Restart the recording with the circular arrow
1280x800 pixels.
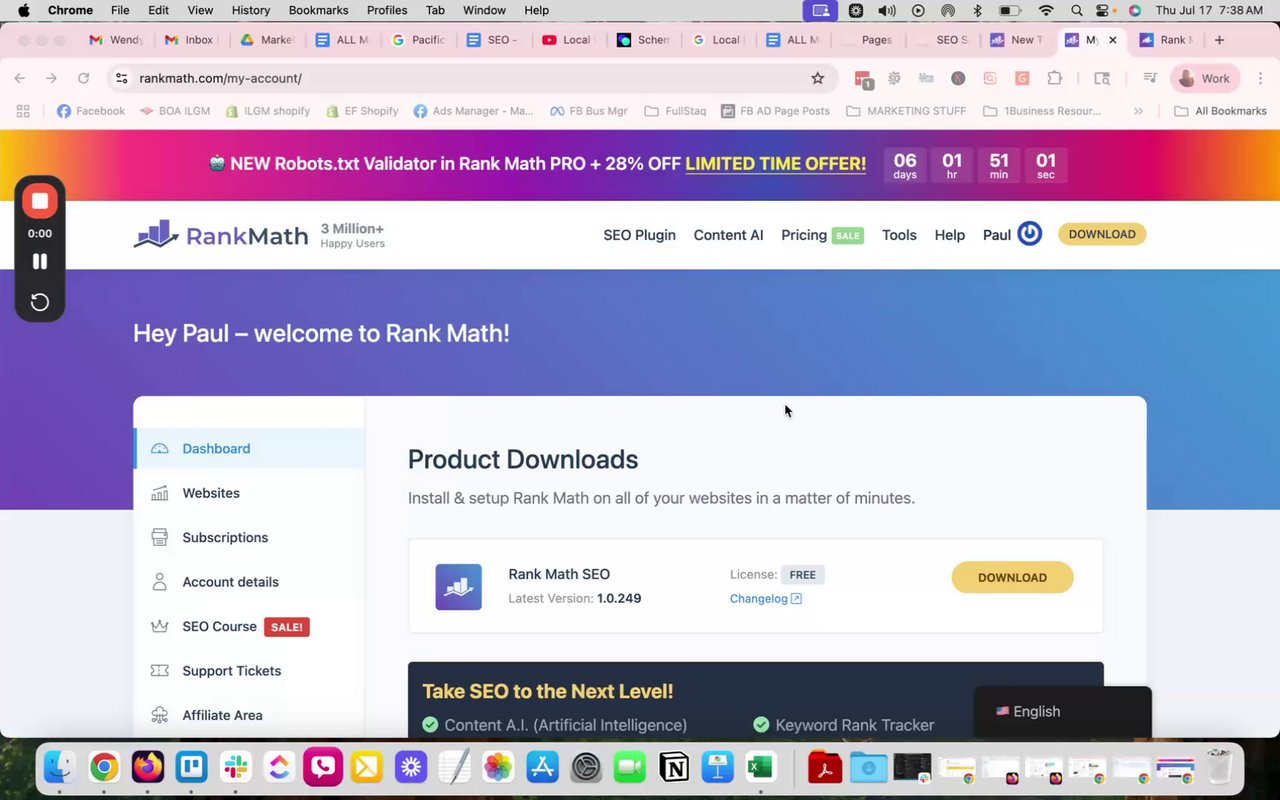tap(40, 302)
